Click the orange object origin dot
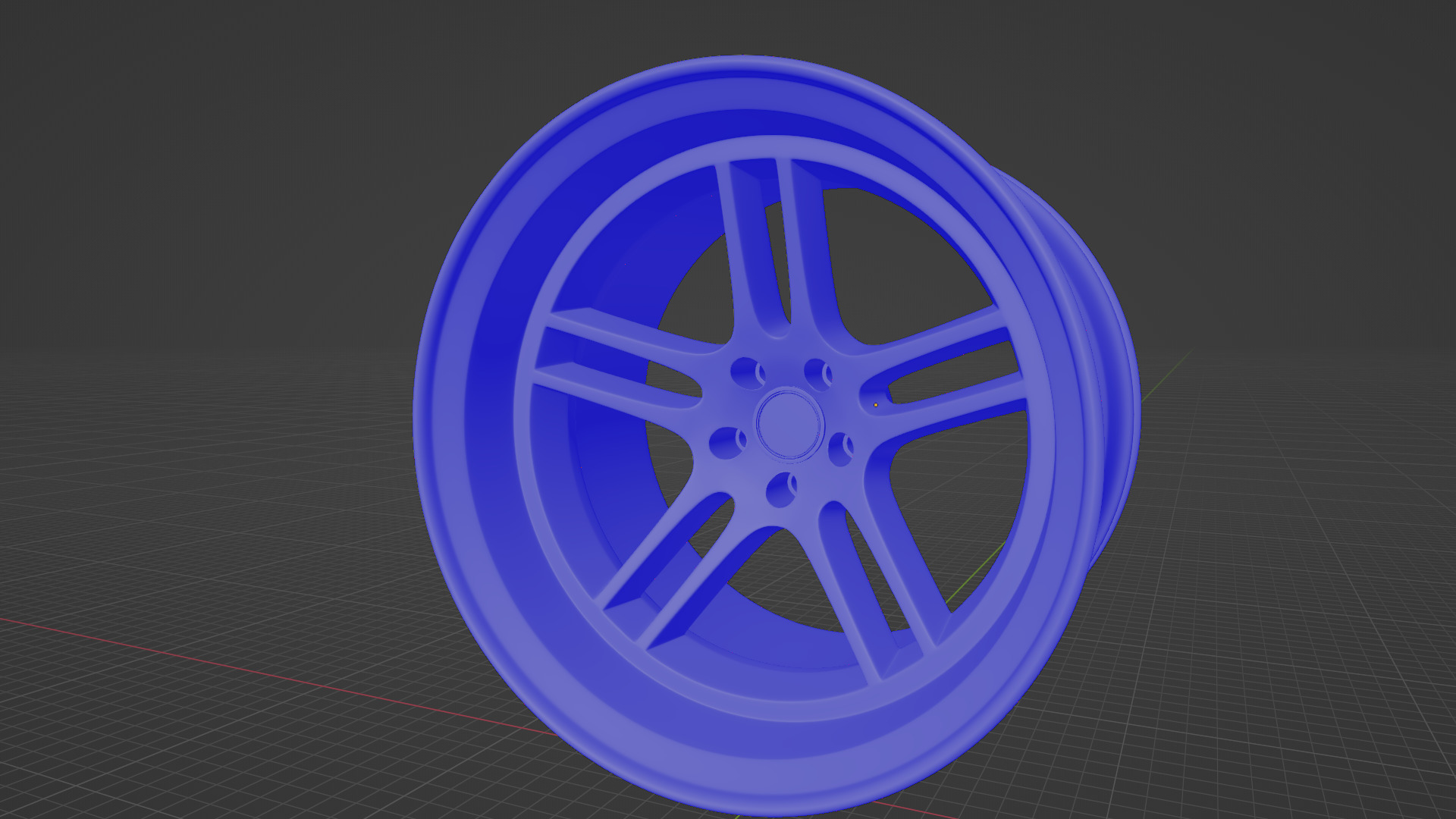 tap(876, 405)
